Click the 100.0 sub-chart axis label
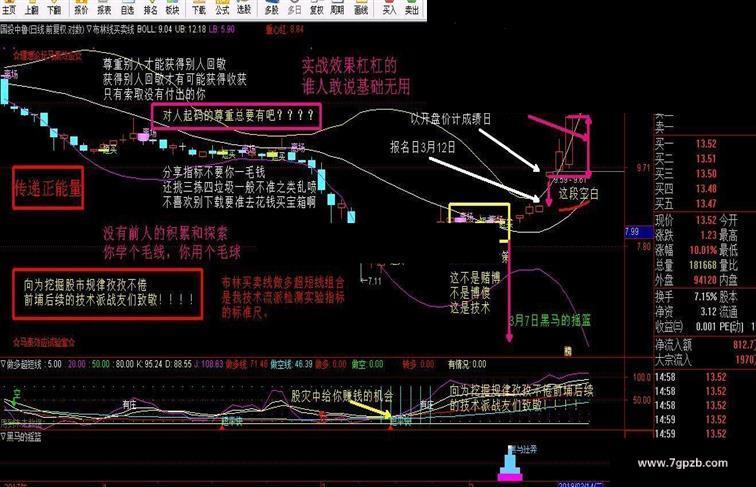This screenshot has height=487, width=756. pyautogui.click(x=642, y=377)
